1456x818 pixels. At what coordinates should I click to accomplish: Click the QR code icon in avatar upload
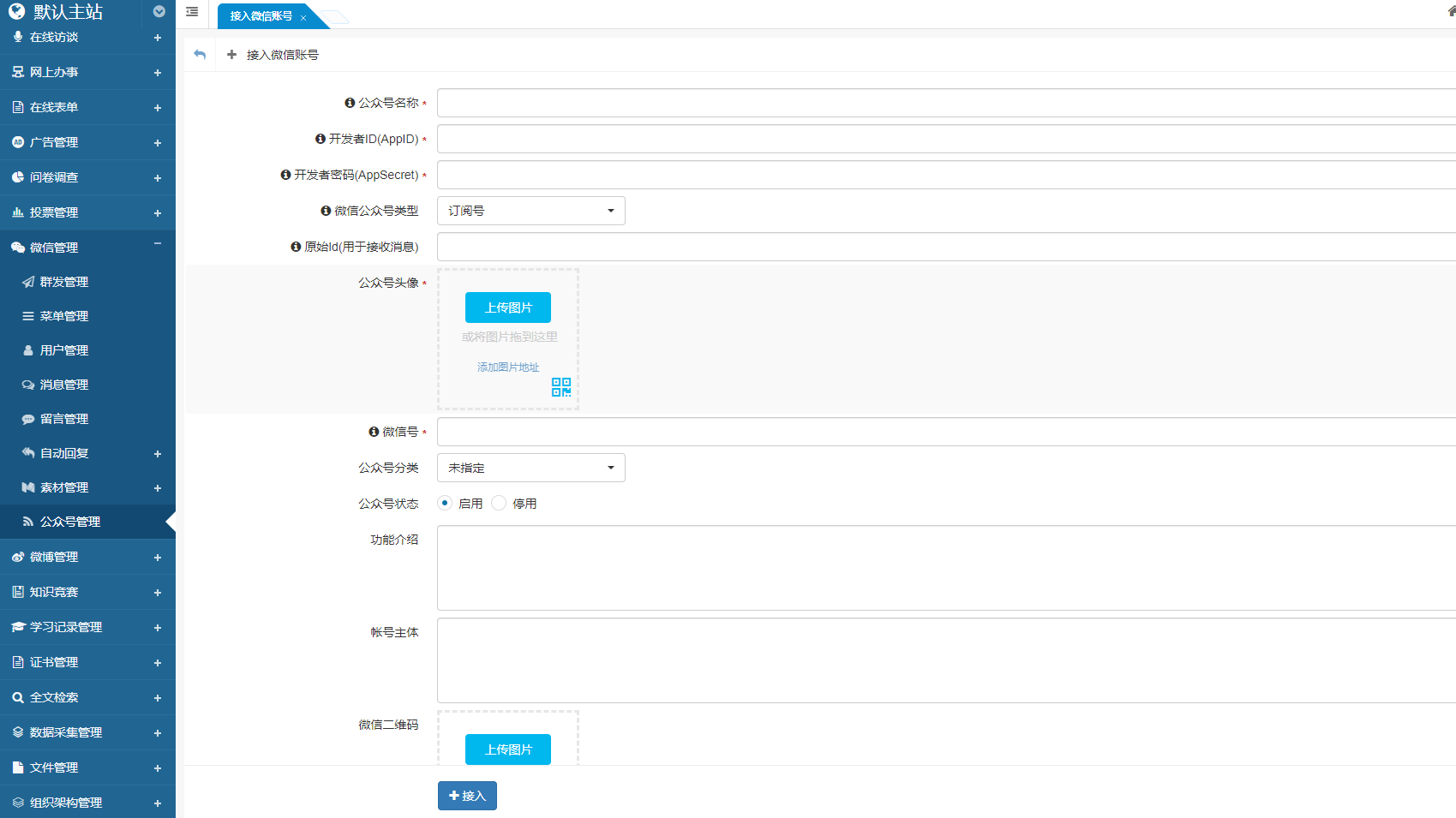pos(561,387)
